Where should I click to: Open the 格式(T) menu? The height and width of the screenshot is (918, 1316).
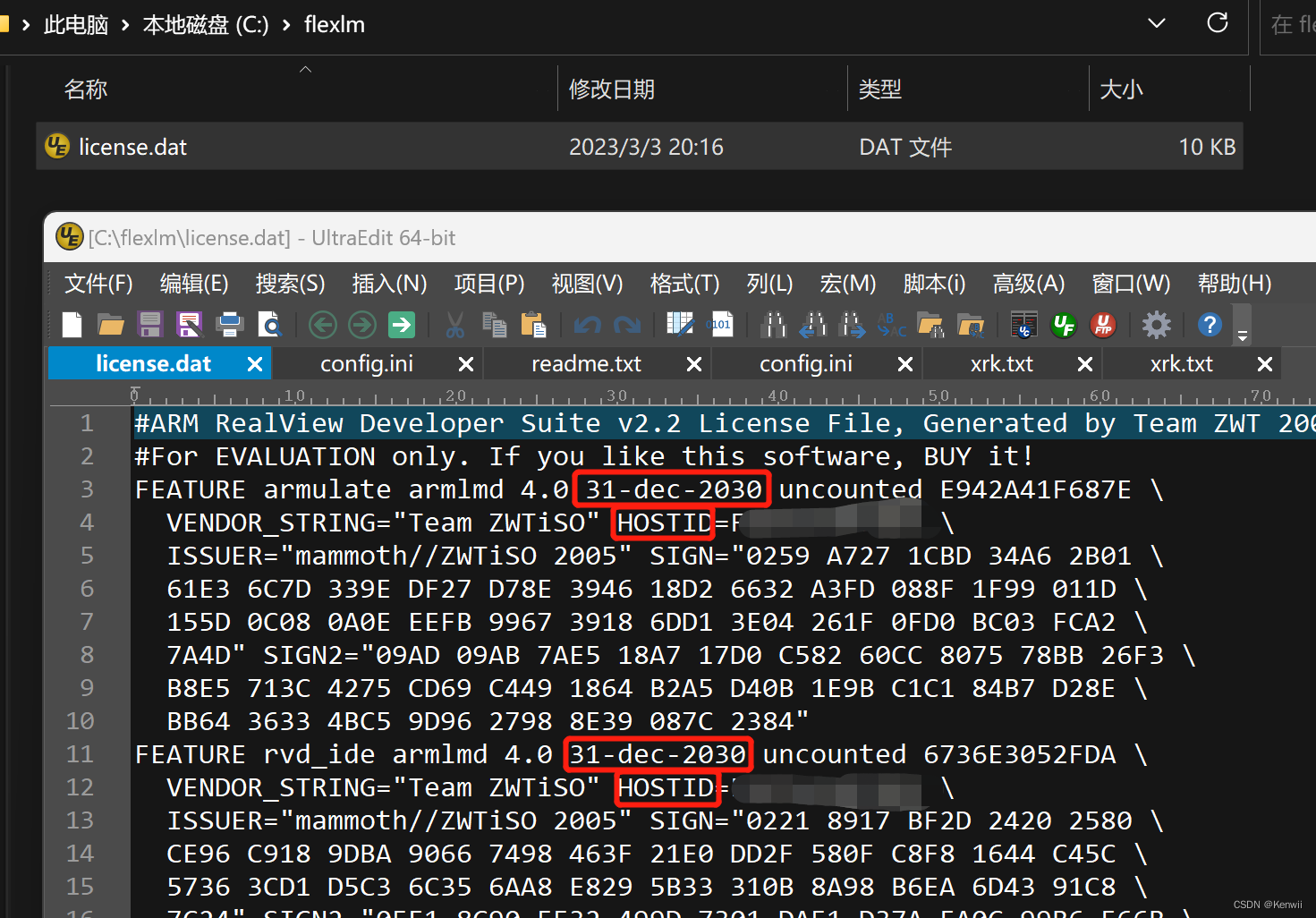(684, 284)
